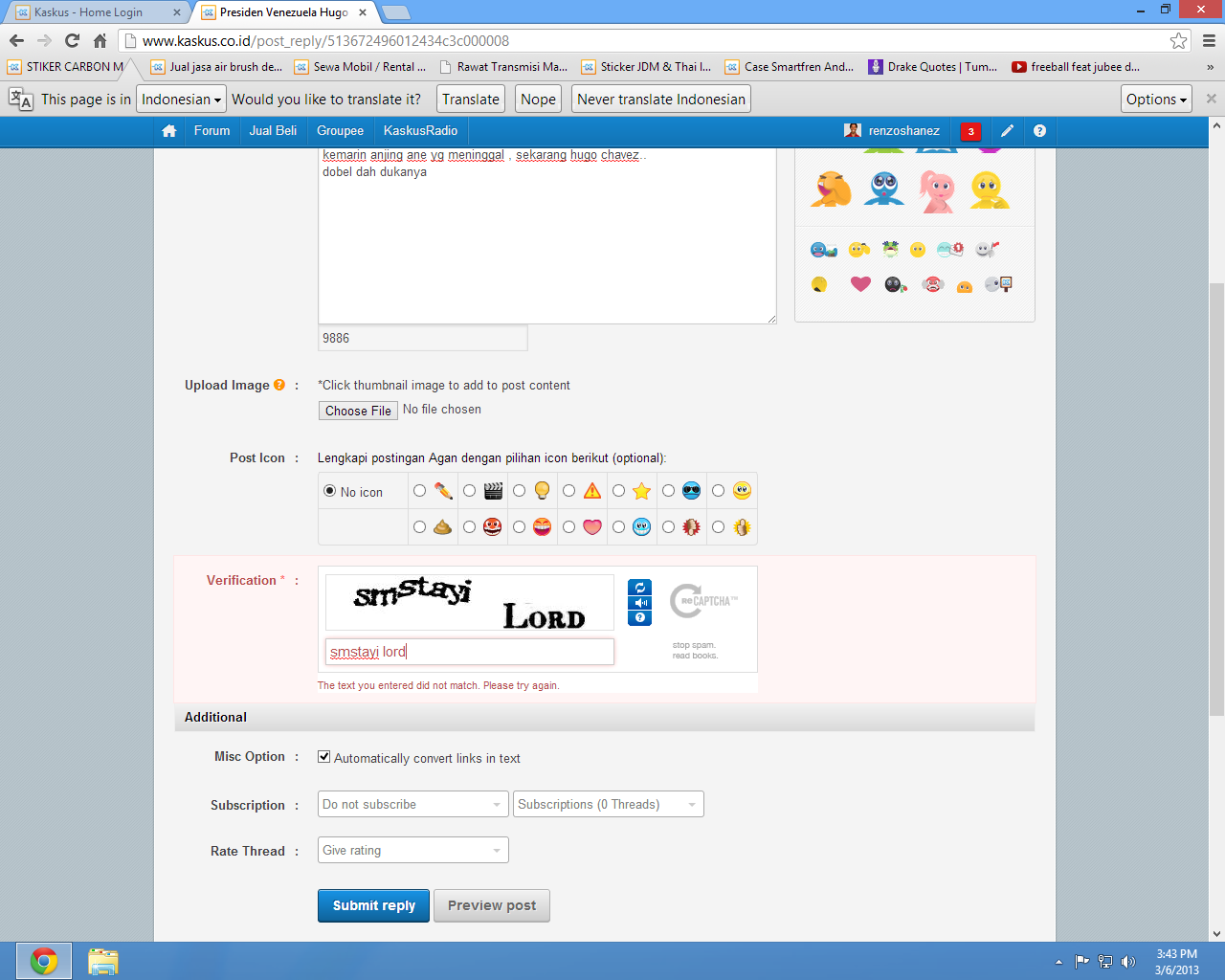Insert the red angry smiley
This screenshot has height=980, width=1225.
933,284
